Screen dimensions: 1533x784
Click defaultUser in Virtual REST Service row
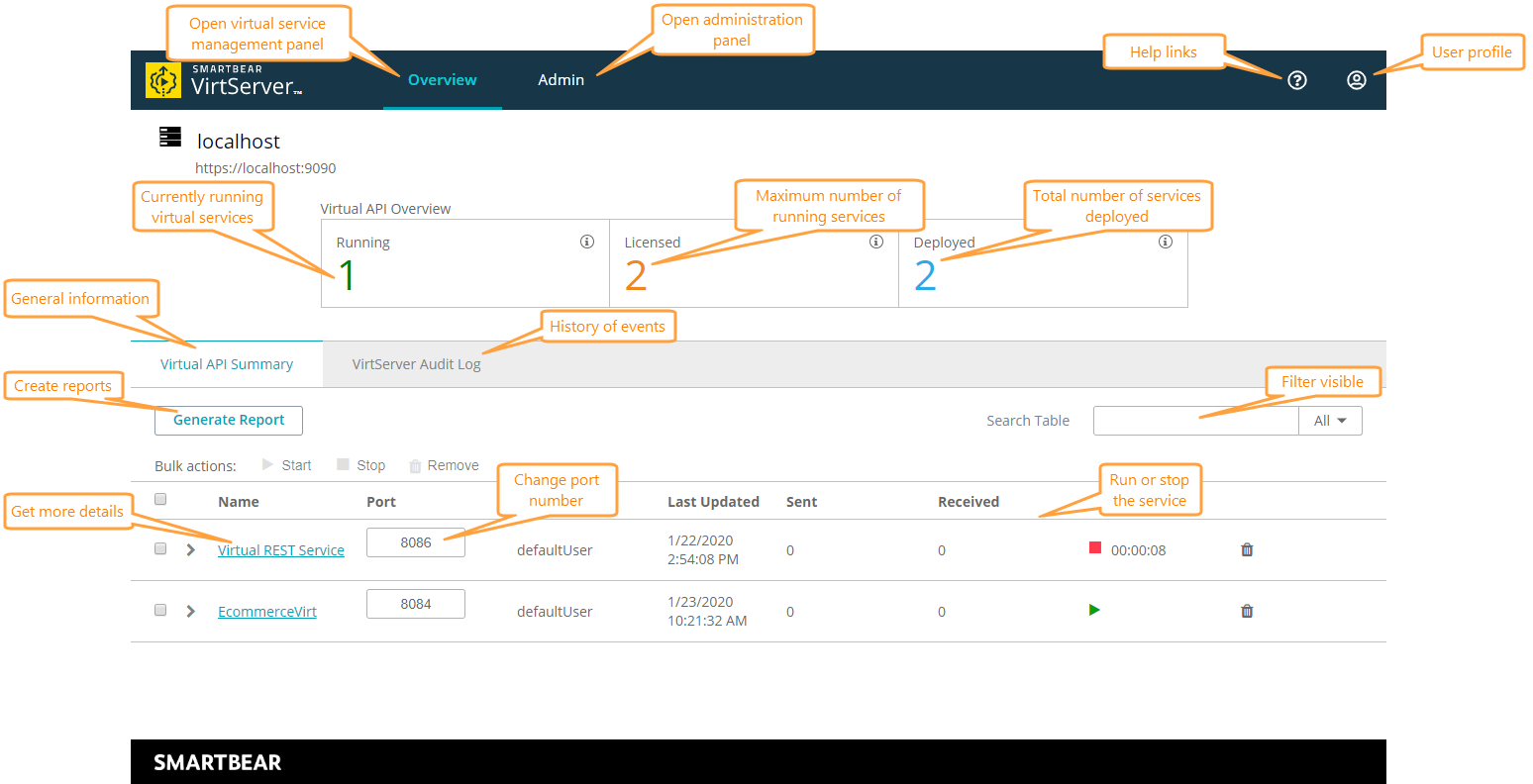[x=555, y=550]
